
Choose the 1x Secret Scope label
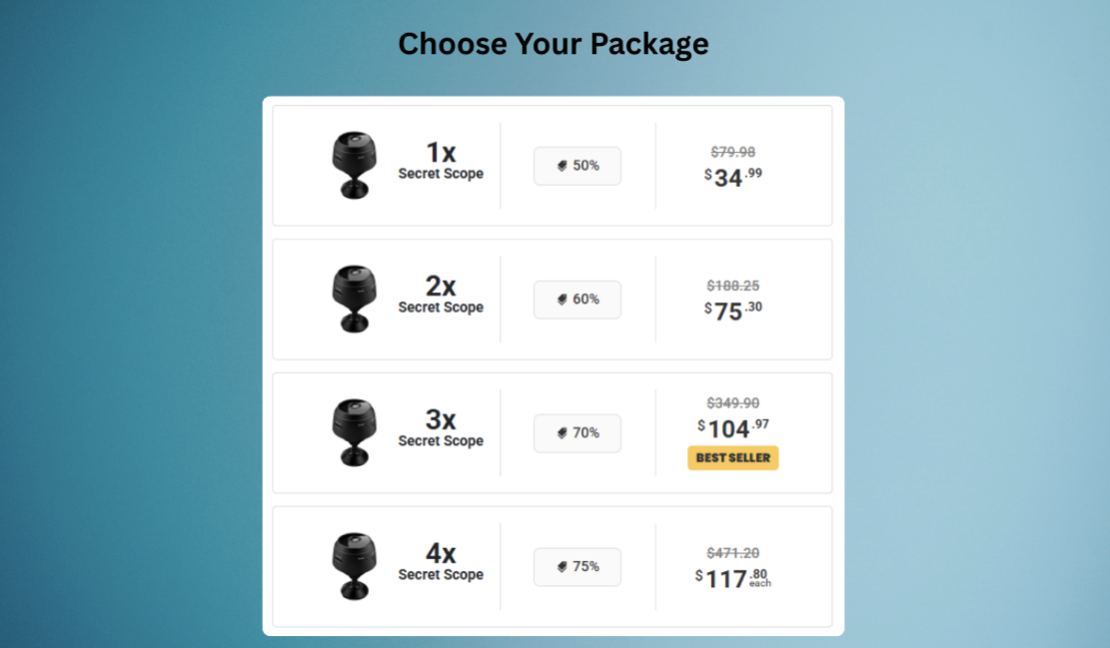tap(440, 161)
